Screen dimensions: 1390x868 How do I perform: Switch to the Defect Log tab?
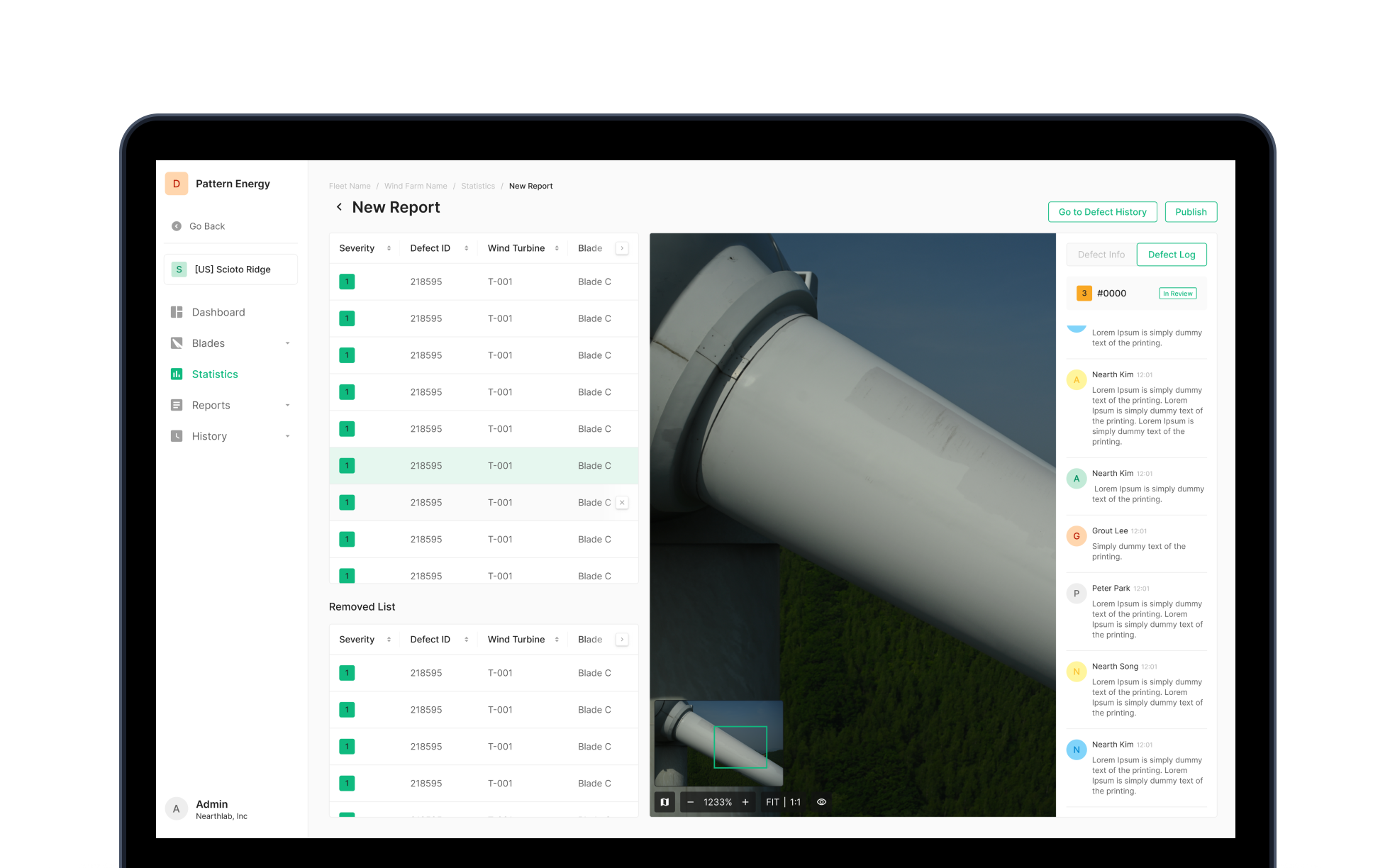tap(1171, 255)
